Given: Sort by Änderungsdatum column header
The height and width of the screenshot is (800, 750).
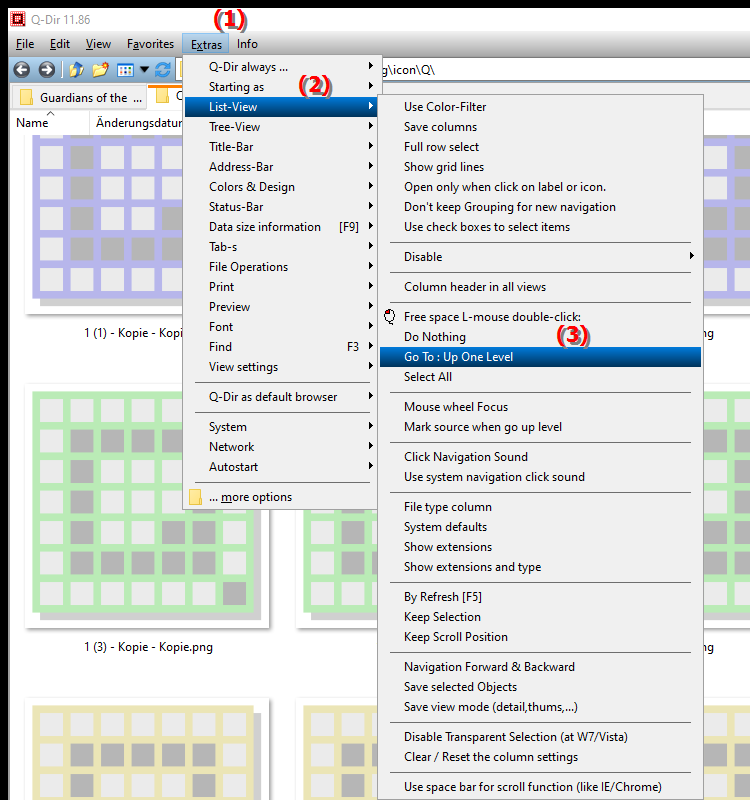Looking at the screenshot, I should 138,123.
